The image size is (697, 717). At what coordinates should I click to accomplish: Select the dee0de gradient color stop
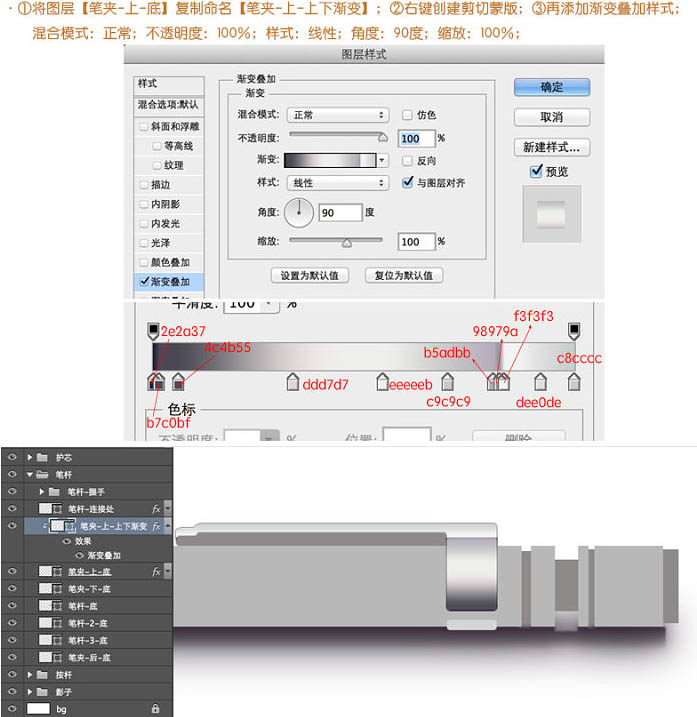pos(541,382)
